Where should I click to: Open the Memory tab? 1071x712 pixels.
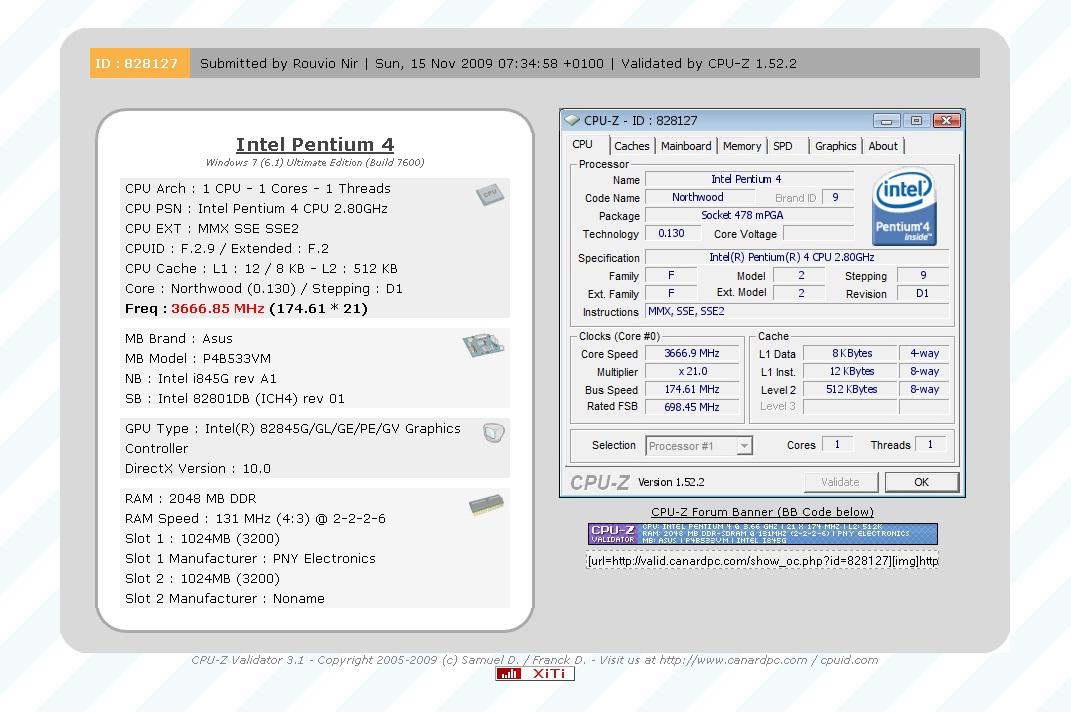(742, 146)
